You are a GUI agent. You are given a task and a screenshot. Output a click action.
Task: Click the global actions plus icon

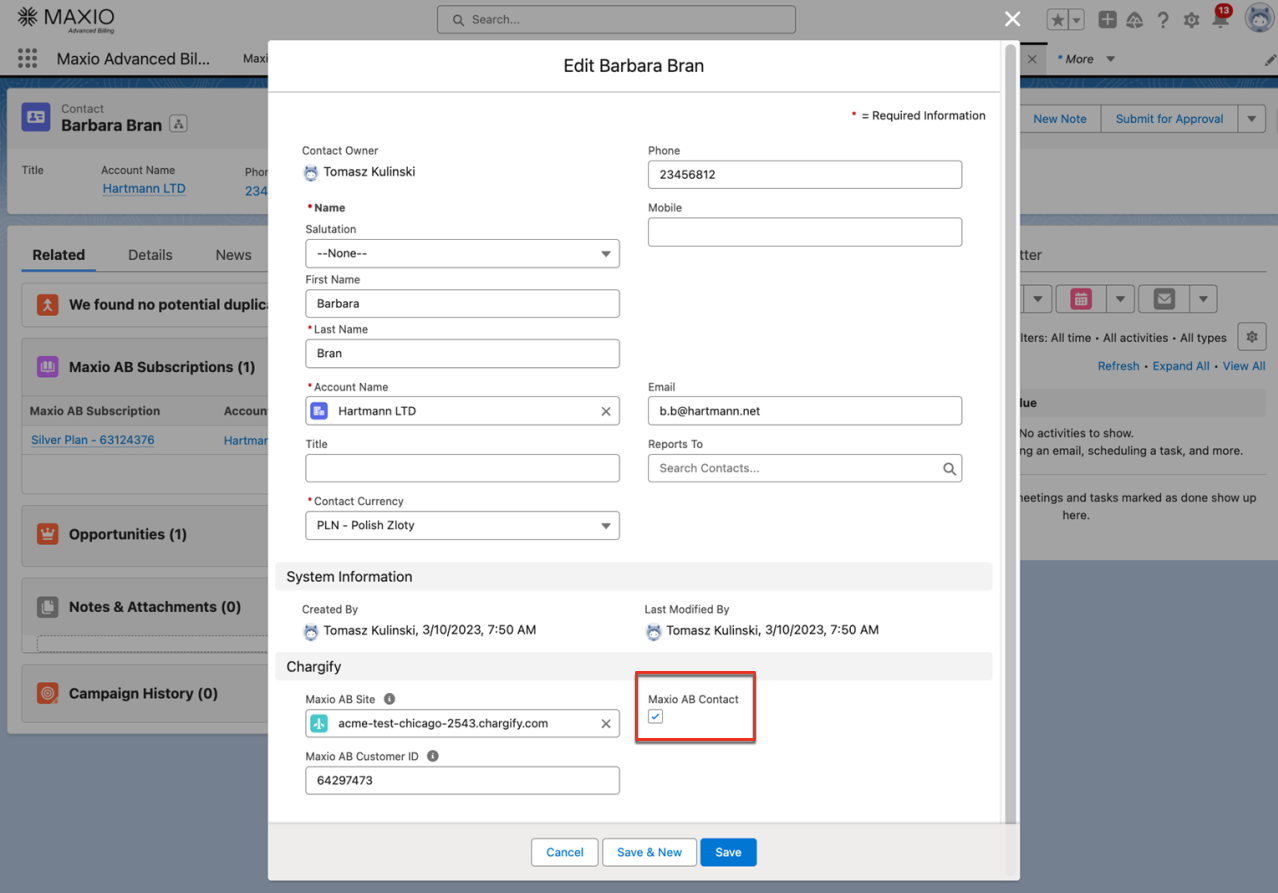1107,20
